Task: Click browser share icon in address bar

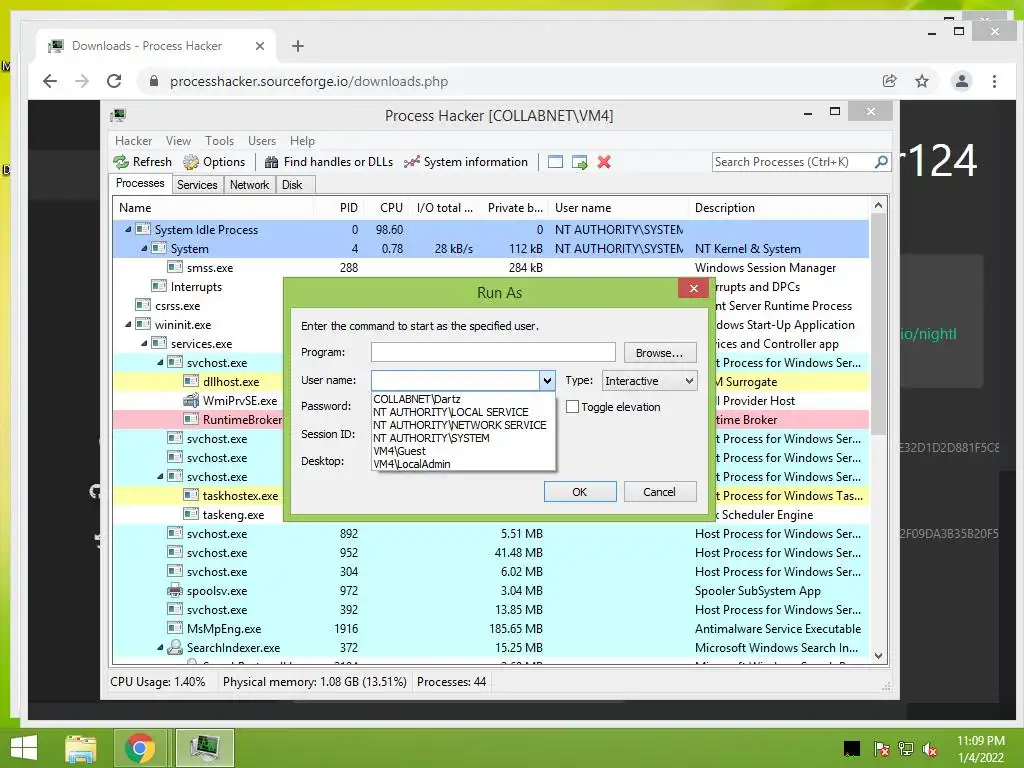Action: tap(889, 81)
